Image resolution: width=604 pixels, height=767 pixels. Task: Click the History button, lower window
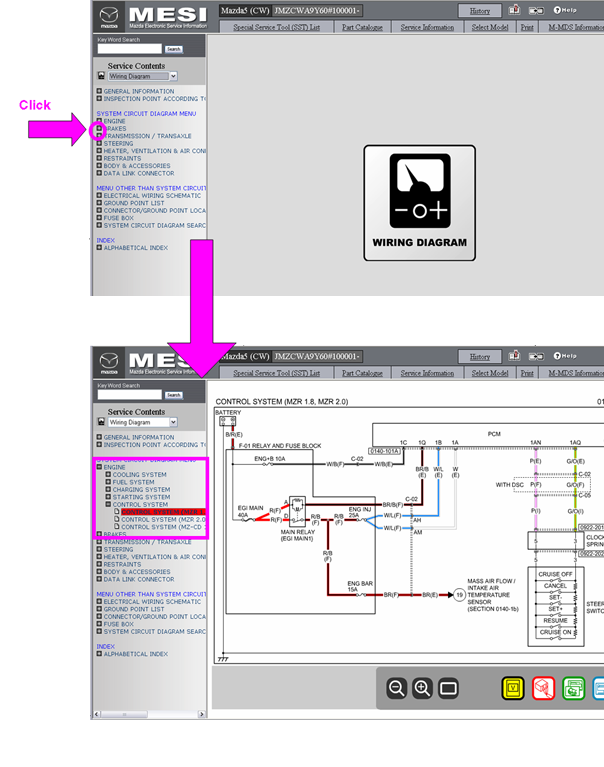coord(479,357)
